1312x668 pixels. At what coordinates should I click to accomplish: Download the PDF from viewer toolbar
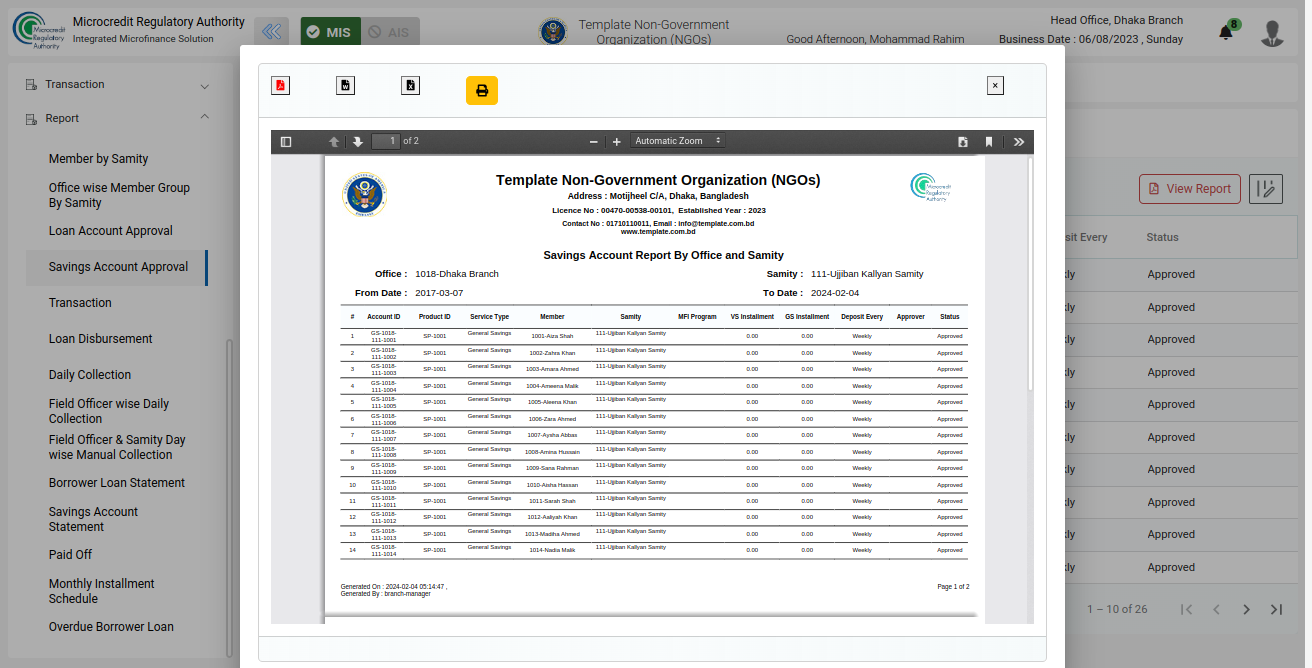pyautogui.click(x=963, y=142)
